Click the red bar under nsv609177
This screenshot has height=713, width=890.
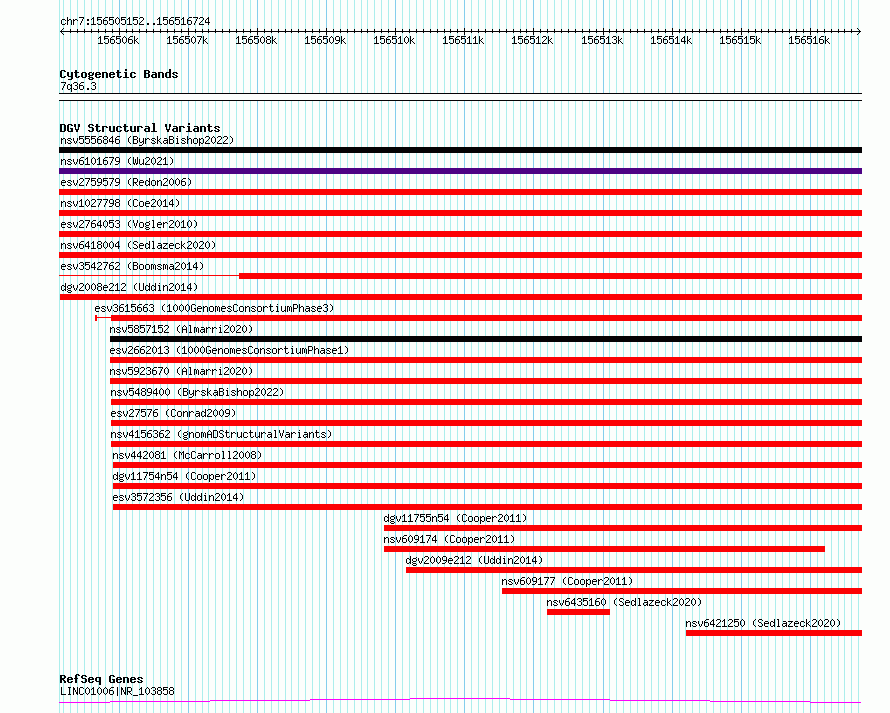point(682,592)
